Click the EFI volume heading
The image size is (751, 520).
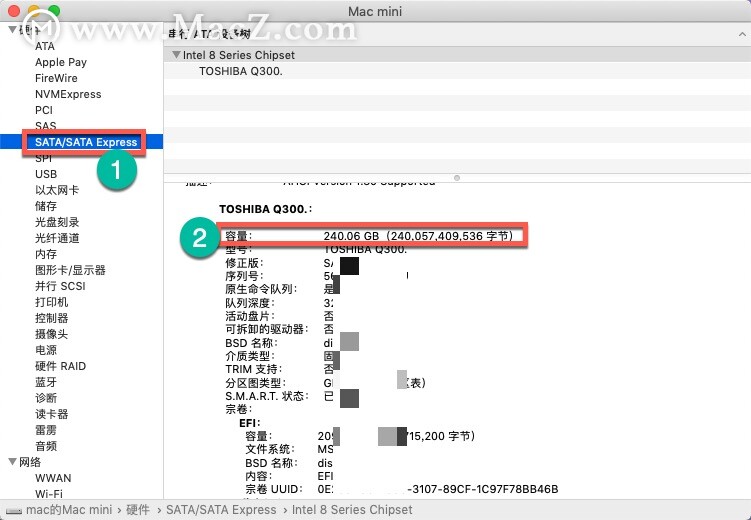point(250,423)
